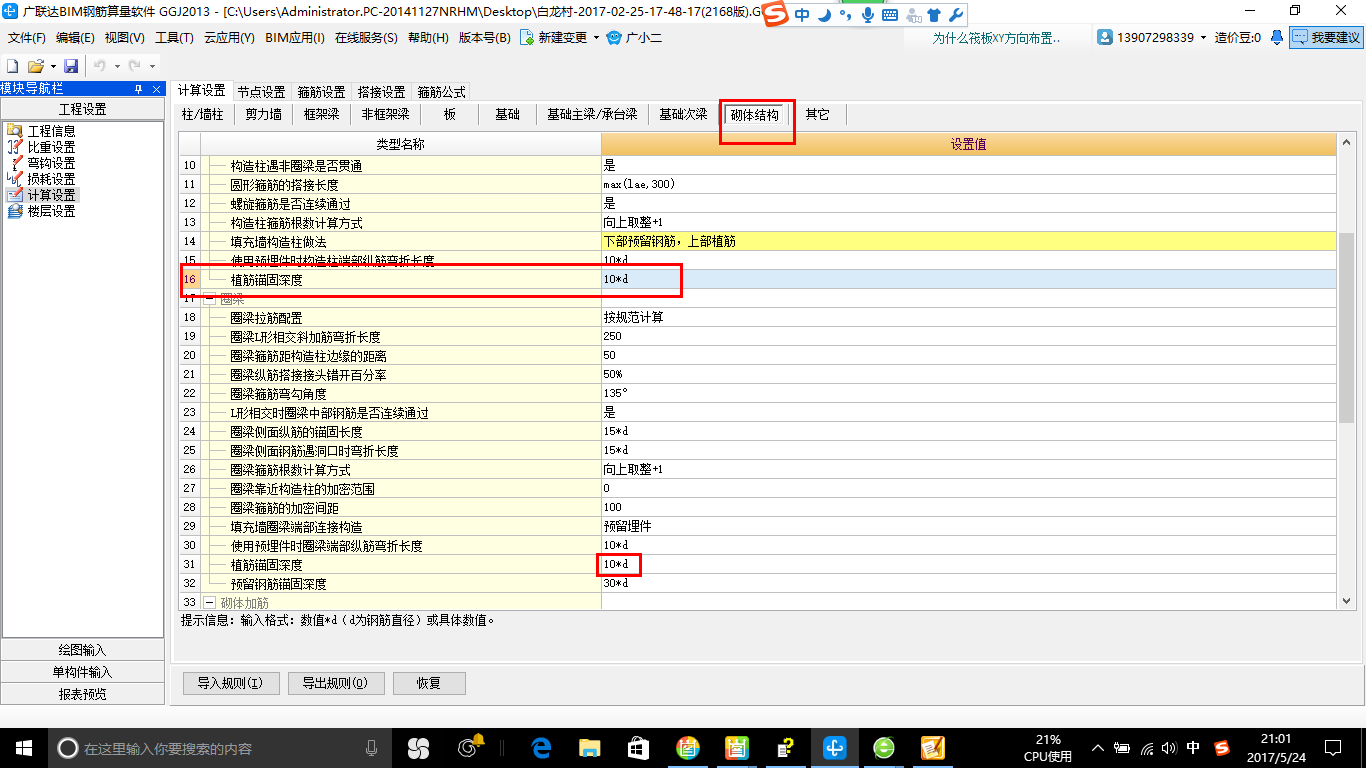Switch to the 节点设置 tab
This screenshot has width=1366, height=768.
click(x=261, y=92)
